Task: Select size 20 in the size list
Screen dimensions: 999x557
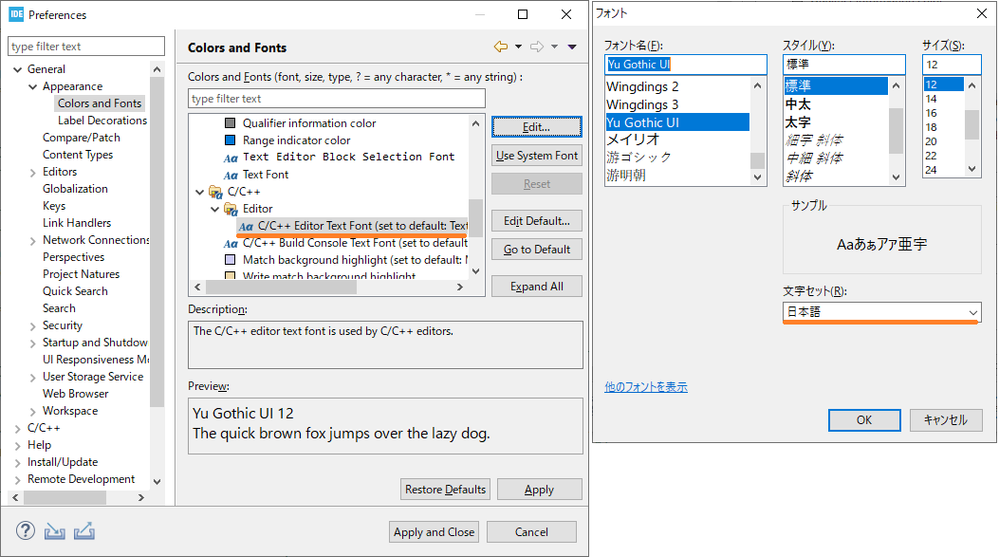Action: tap(943, 141)
